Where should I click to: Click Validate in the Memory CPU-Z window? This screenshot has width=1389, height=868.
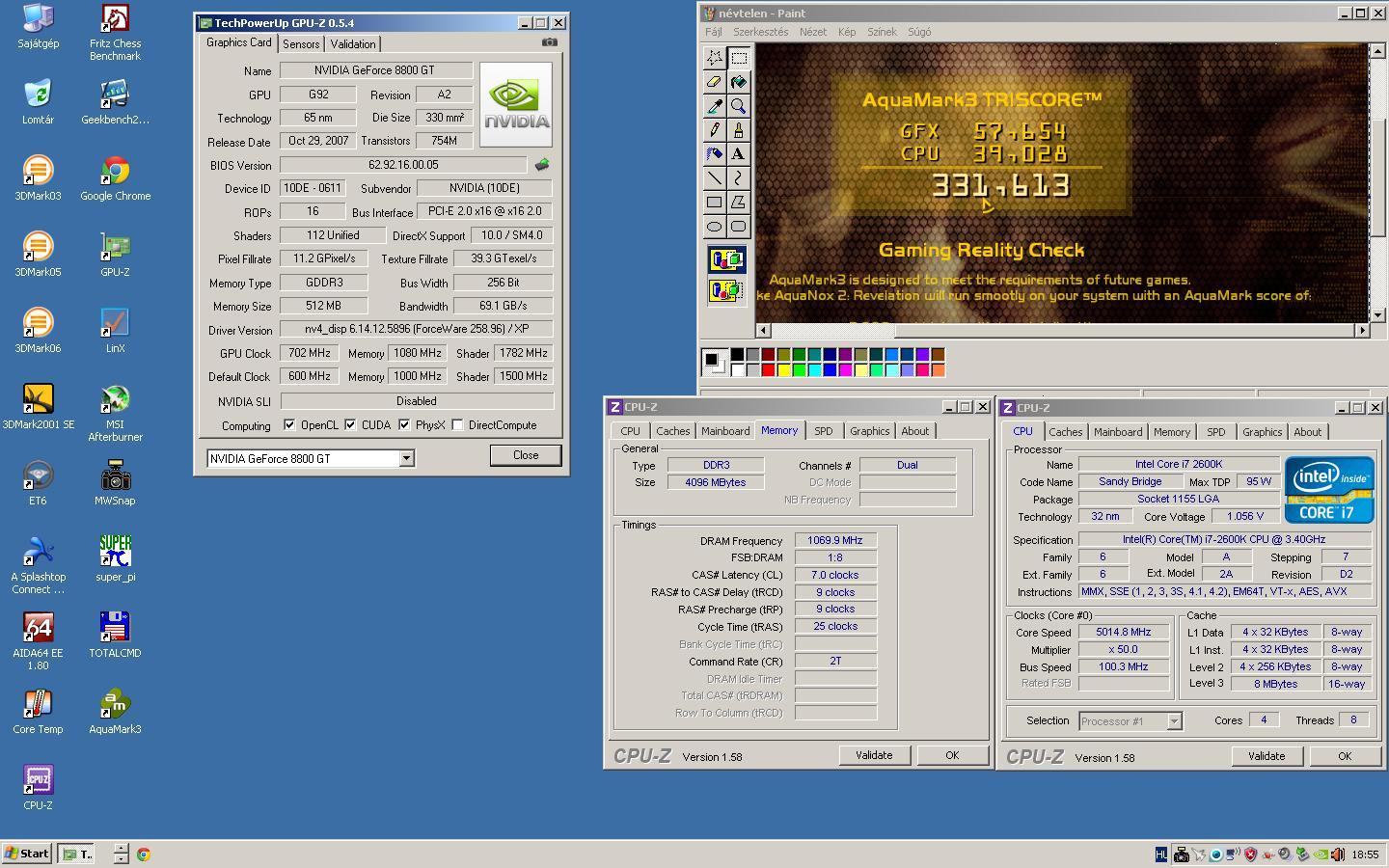[874, 755]
